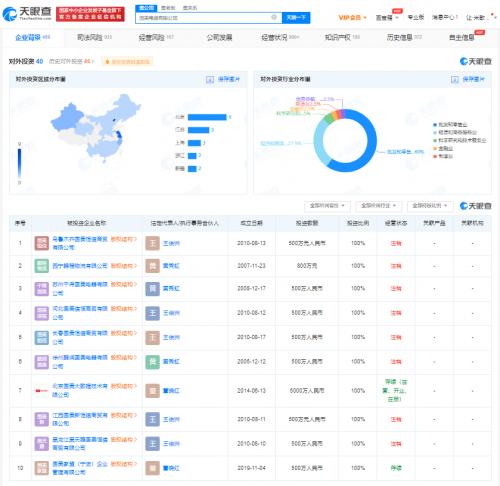Expand the 百宝箱 menu
500x486 pixels.
(387, 17)
